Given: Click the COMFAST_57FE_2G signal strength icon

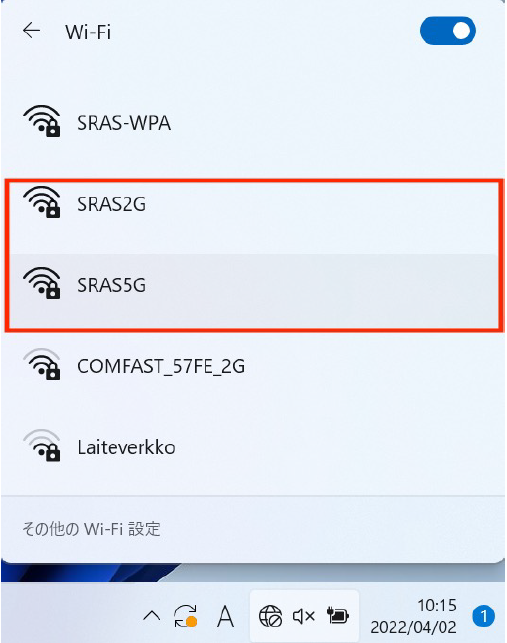Looking at the screenshot, I should click(x=42, y=364).
